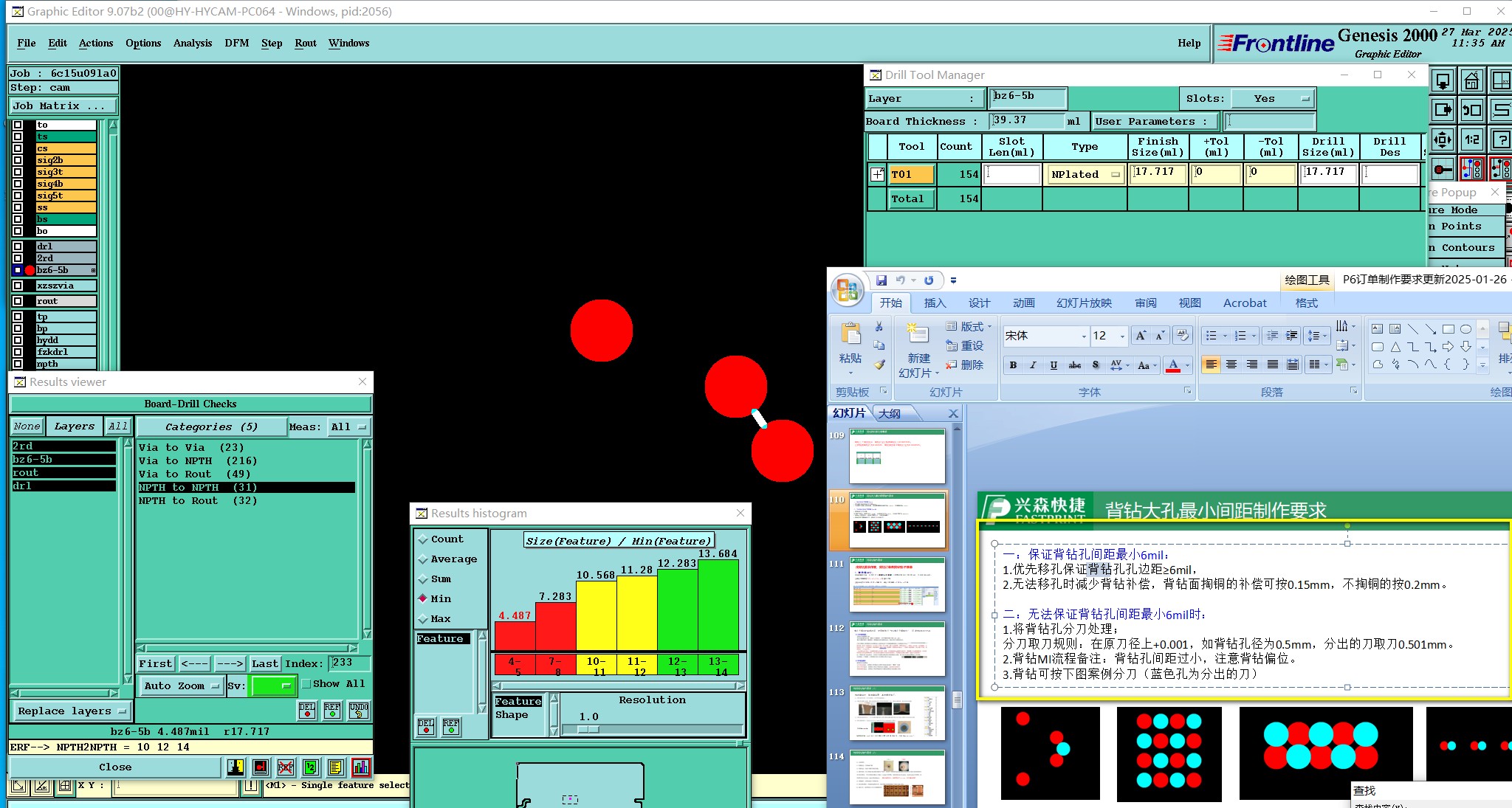This screenshot has height=808, width=1512.
Task: Click the DEL icon in Results viewer
Action: point(307,710)
